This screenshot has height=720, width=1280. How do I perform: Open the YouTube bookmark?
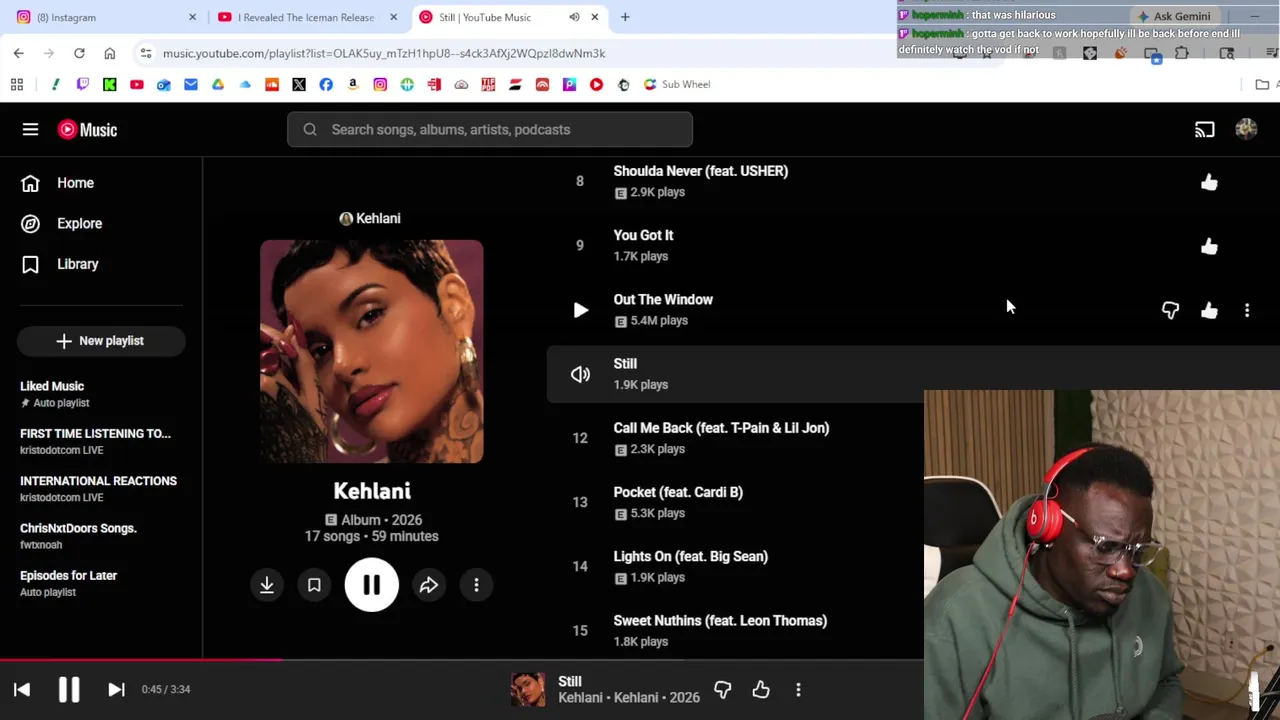point(137,84)
